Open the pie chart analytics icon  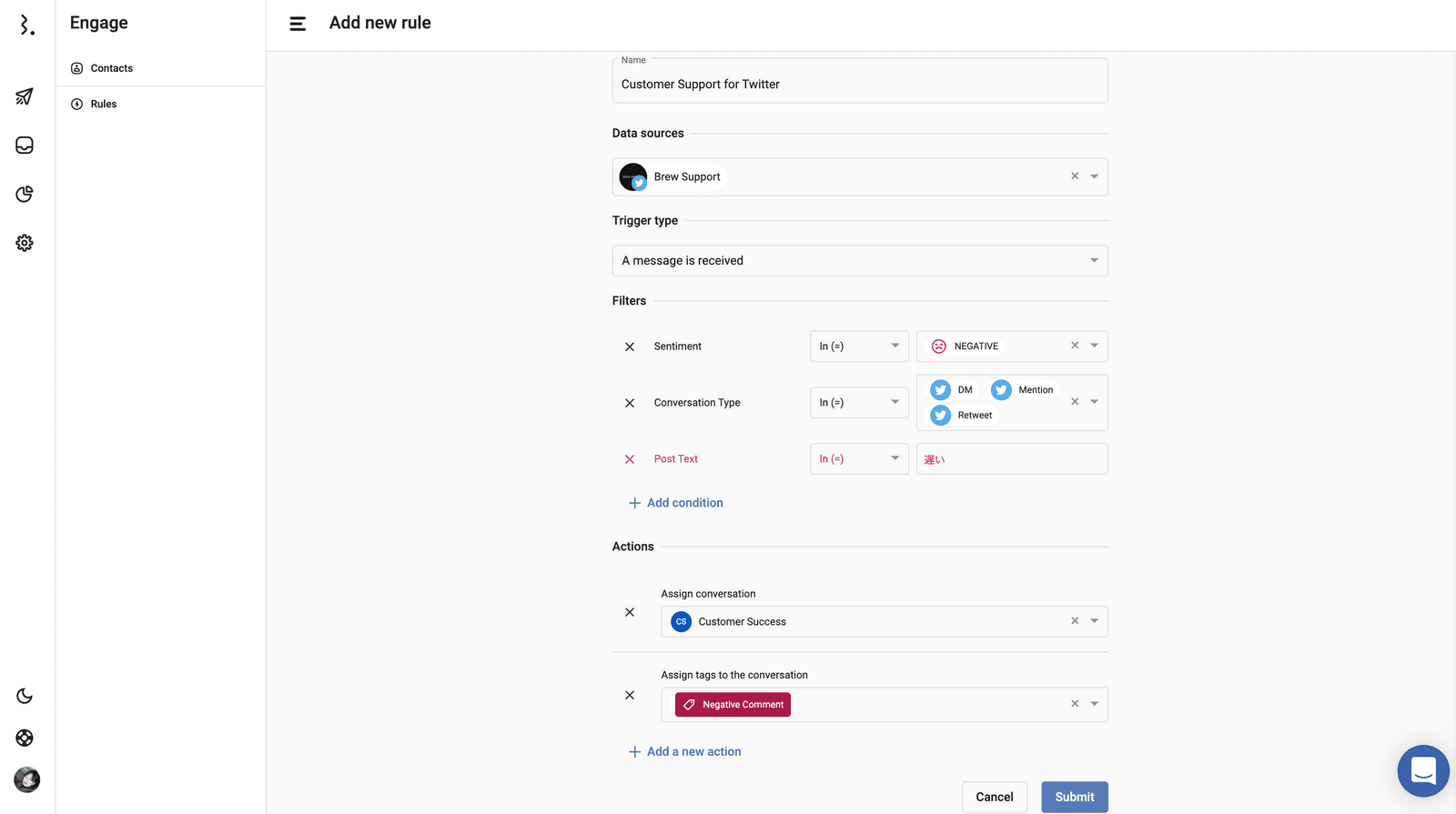[25, 194]
